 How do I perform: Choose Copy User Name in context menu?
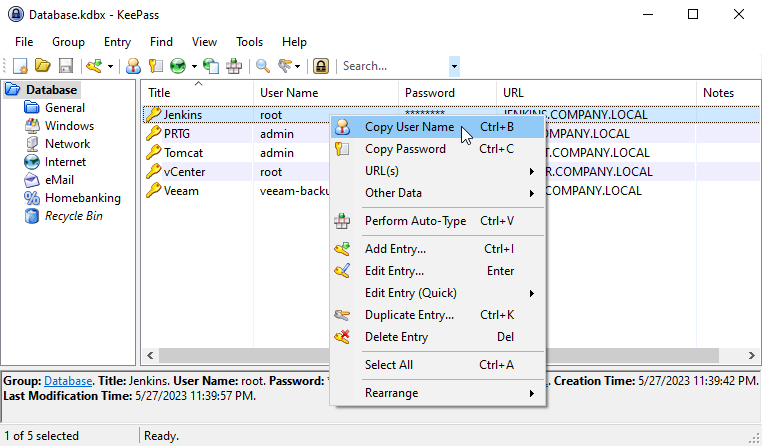437,127
